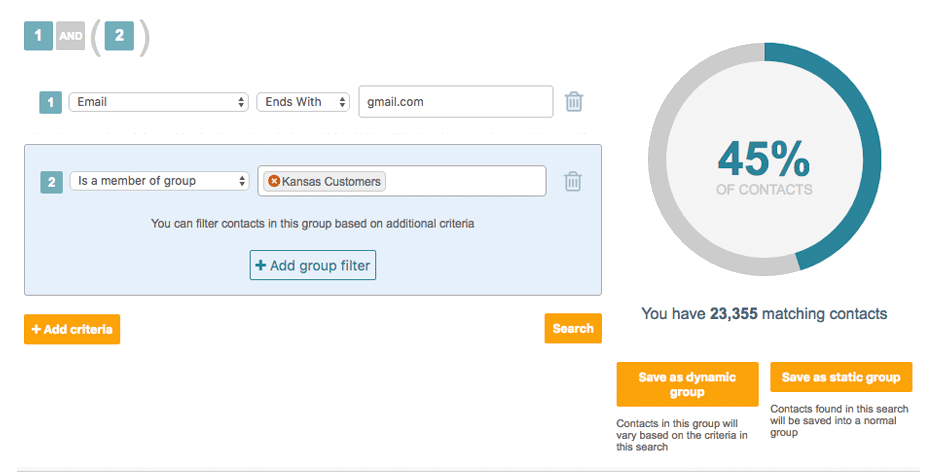Screen dimensions: 940x472
Task: Expand the Is a member of group dropdown
Action: click(x=158, y=181)
